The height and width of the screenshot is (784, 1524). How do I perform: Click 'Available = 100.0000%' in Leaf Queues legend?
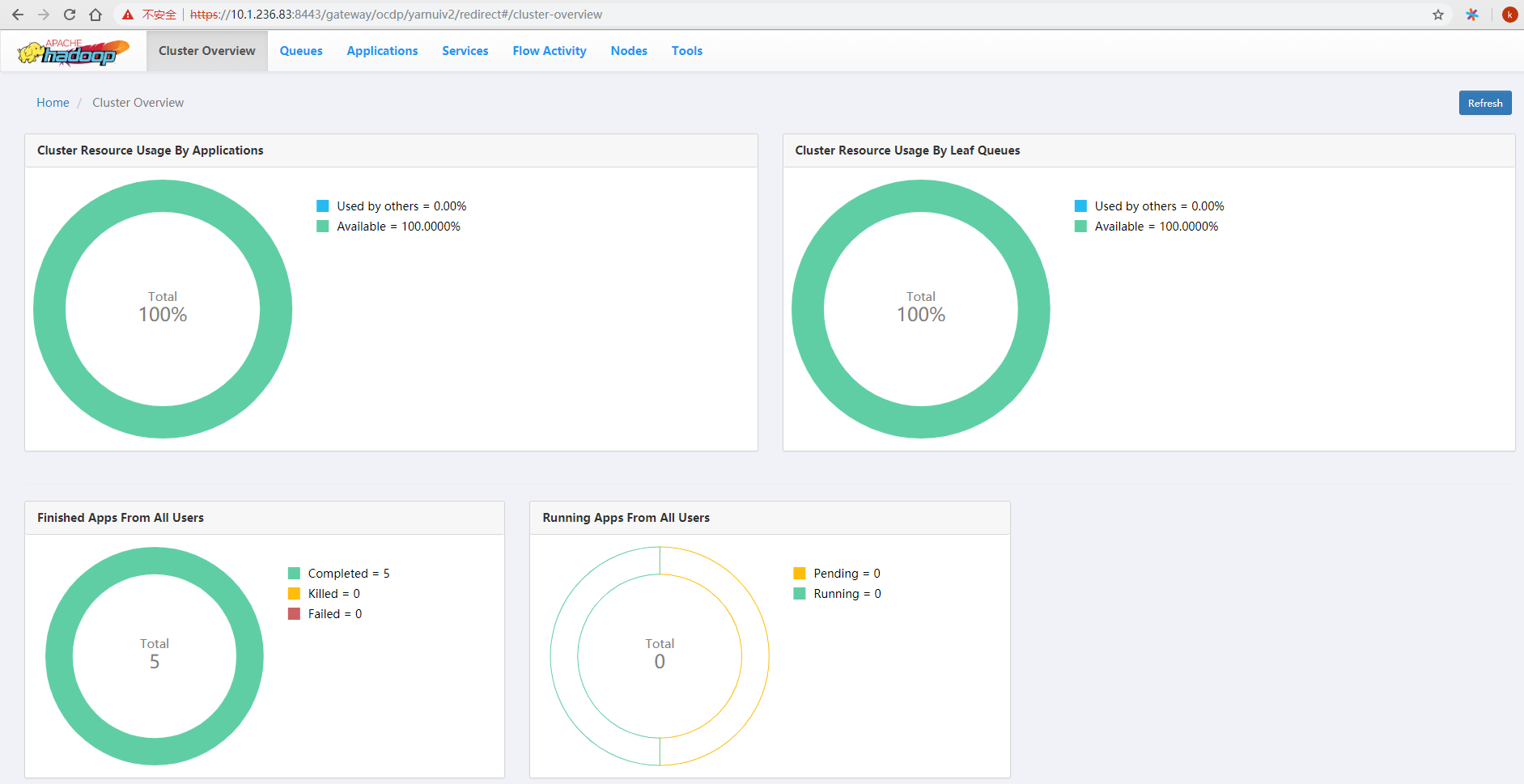[1156, 227]
